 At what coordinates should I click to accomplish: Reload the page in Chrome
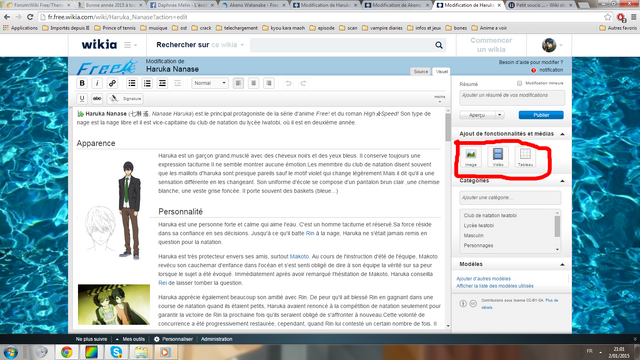[30, 17]
